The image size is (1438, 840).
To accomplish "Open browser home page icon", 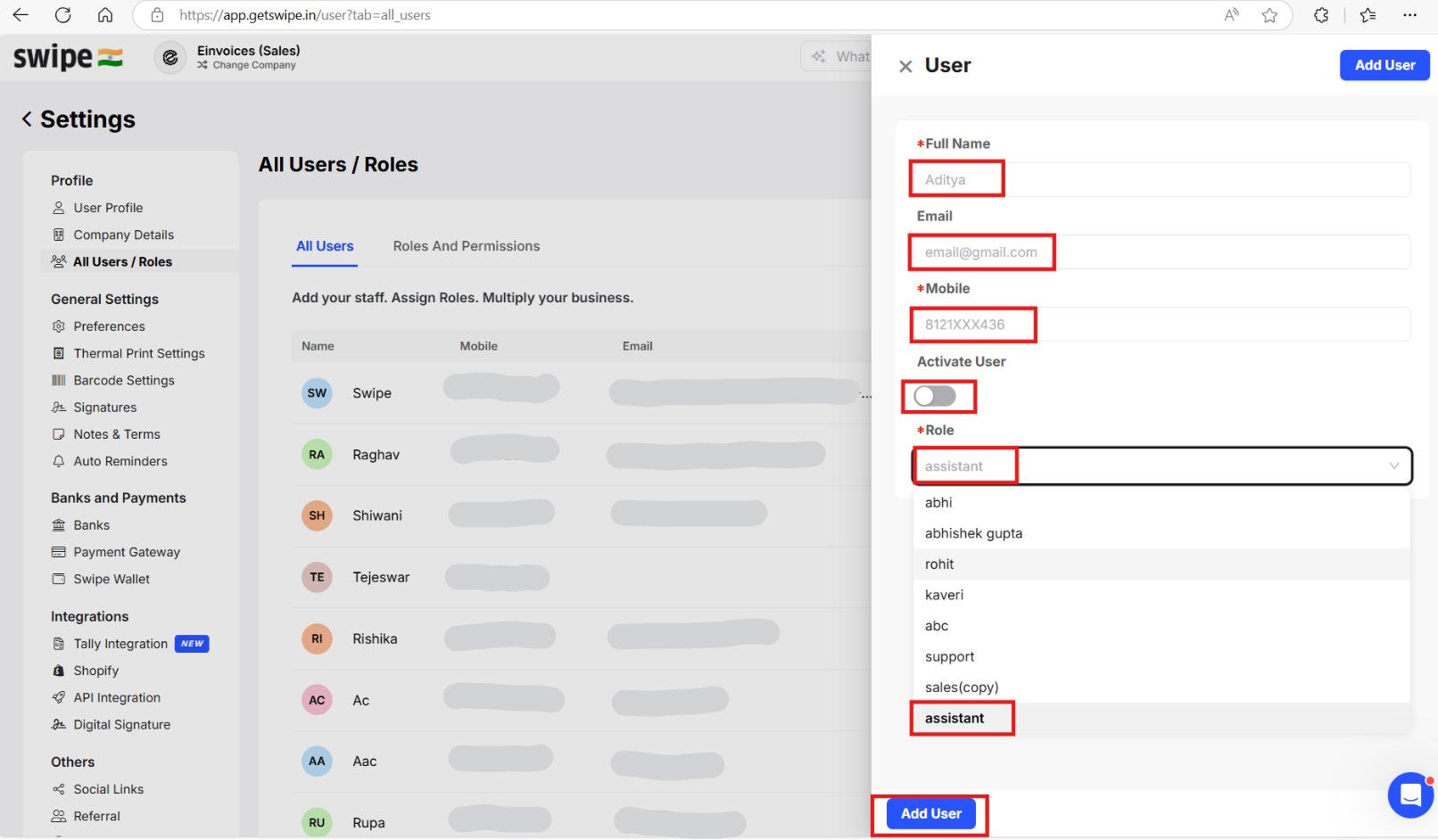I will 105,14.
